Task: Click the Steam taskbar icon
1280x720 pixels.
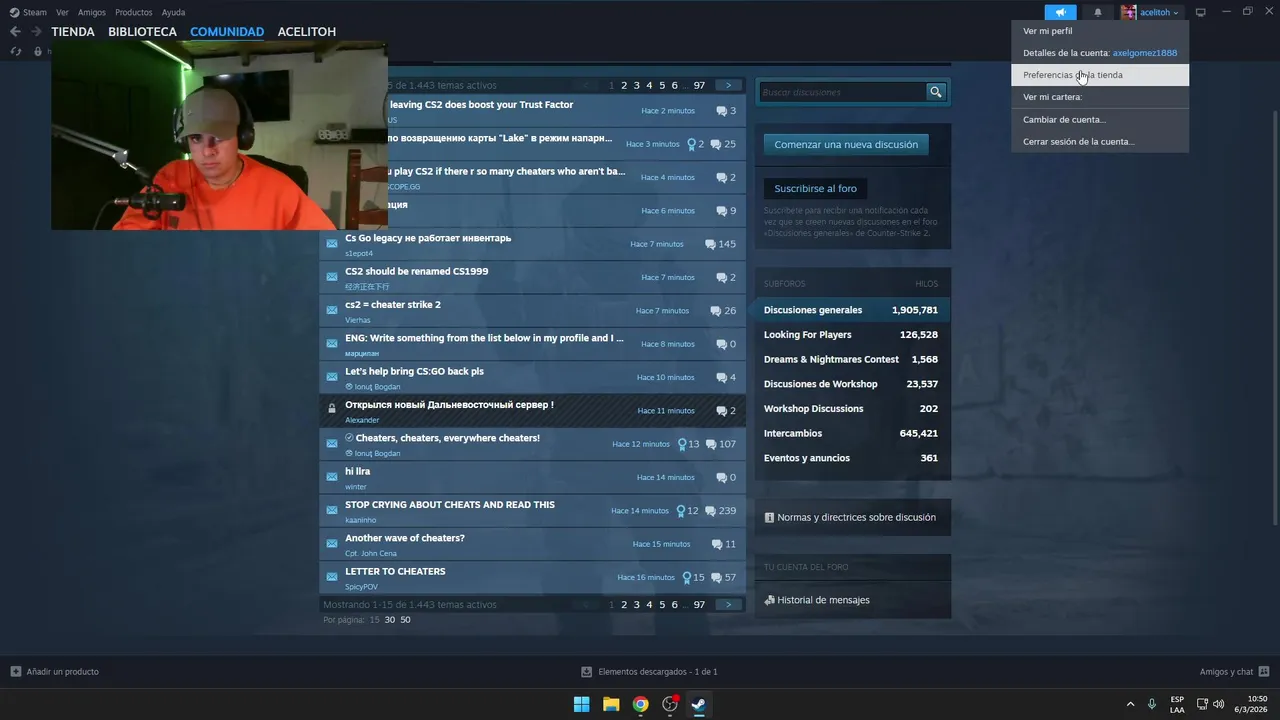Action: [699, 704]
